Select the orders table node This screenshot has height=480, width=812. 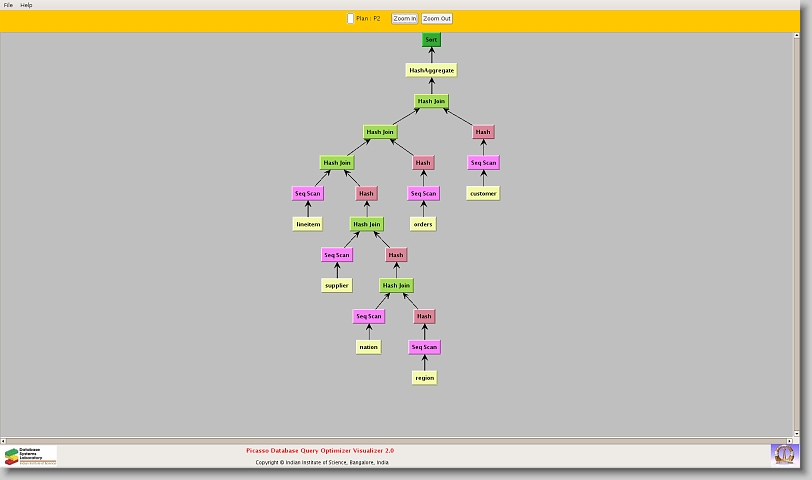point(423,224)
